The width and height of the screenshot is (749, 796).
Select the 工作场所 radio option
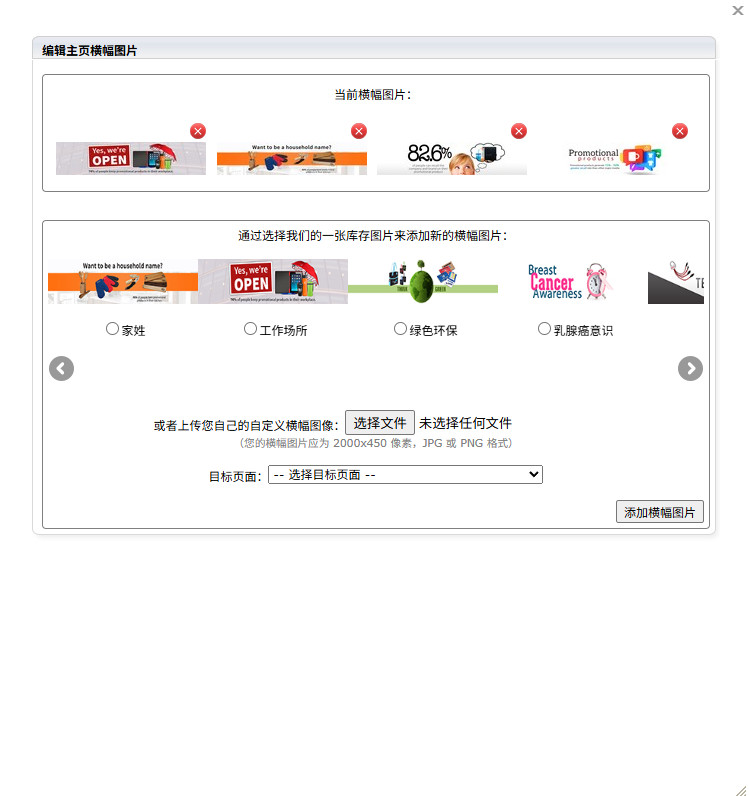pyautogui.click(x=250, y=329)
